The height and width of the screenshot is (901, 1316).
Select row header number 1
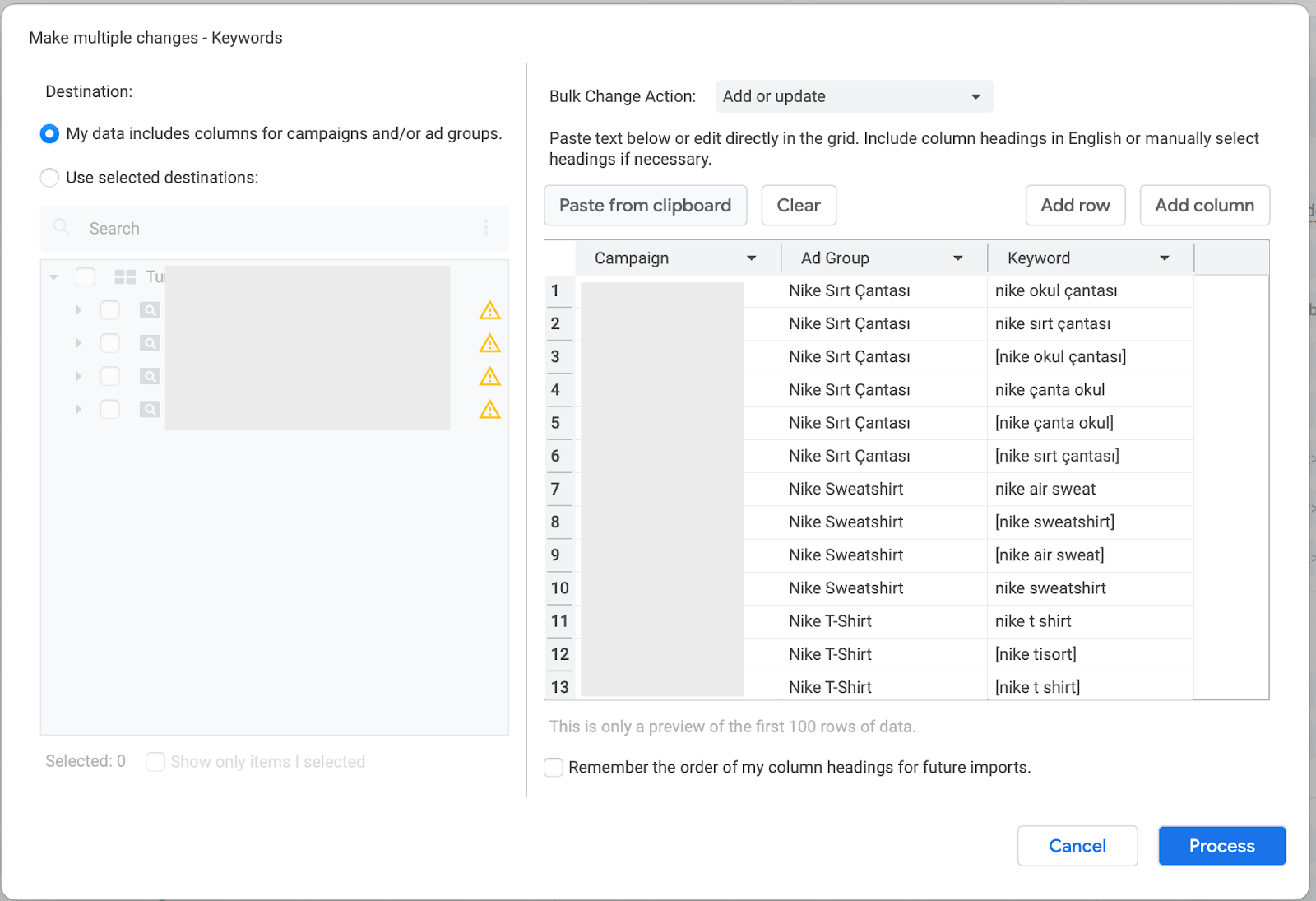coord(559,291)
